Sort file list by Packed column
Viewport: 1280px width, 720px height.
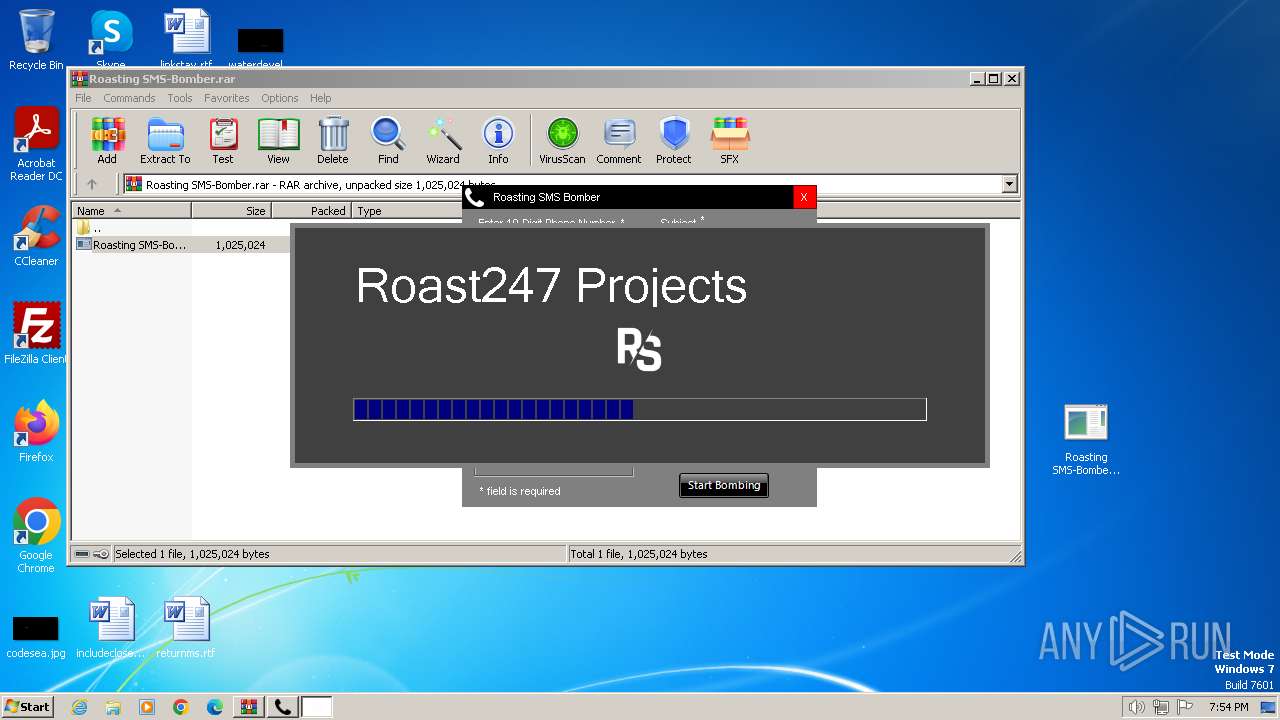pos(312,211)
